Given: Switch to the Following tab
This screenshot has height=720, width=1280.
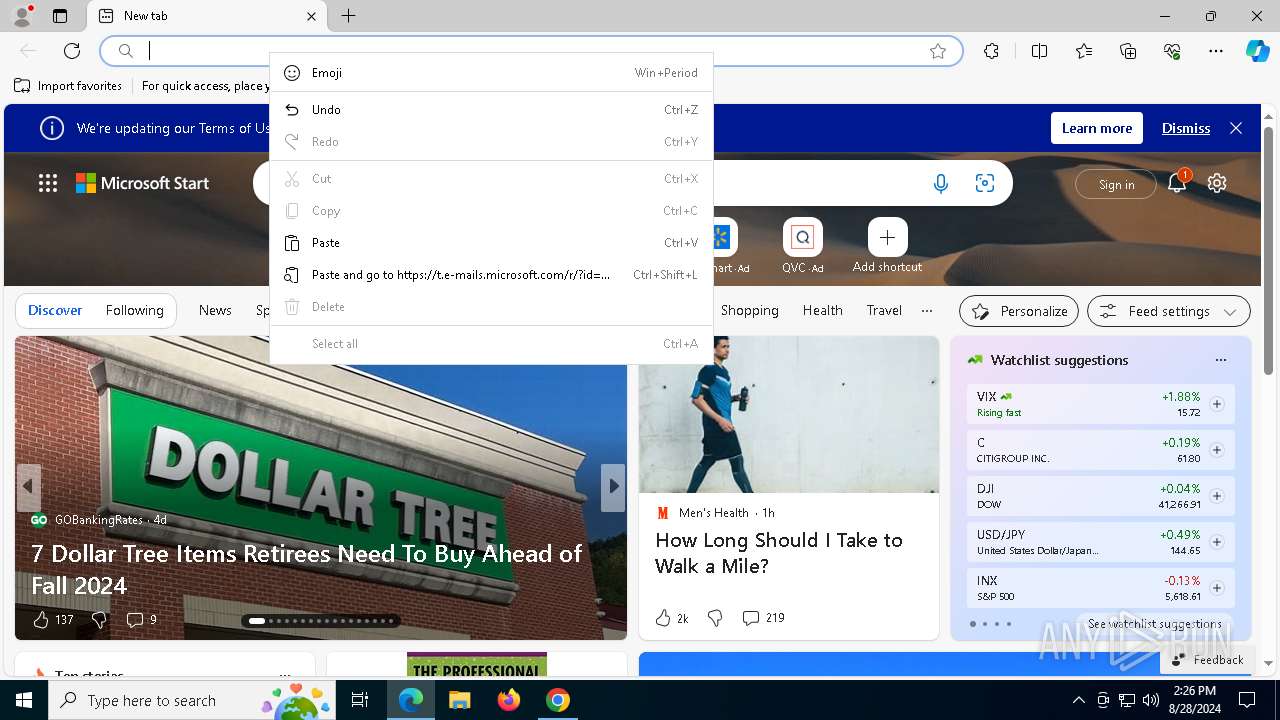Looking at the screenshot, I should (x=134, y=310).
